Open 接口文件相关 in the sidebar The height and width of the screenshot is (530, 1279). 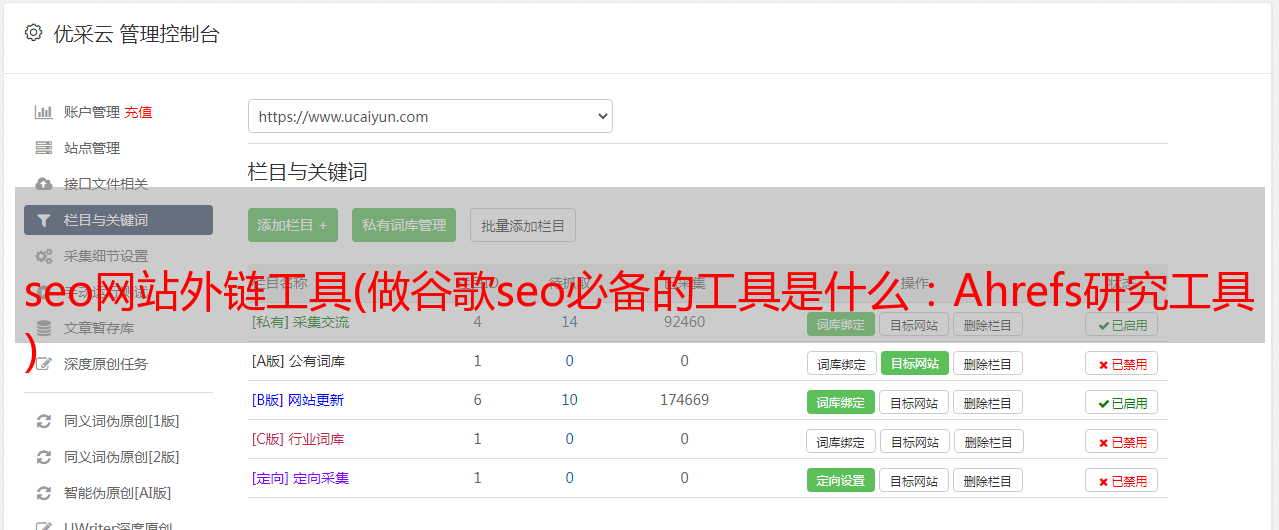coord(106,184)
